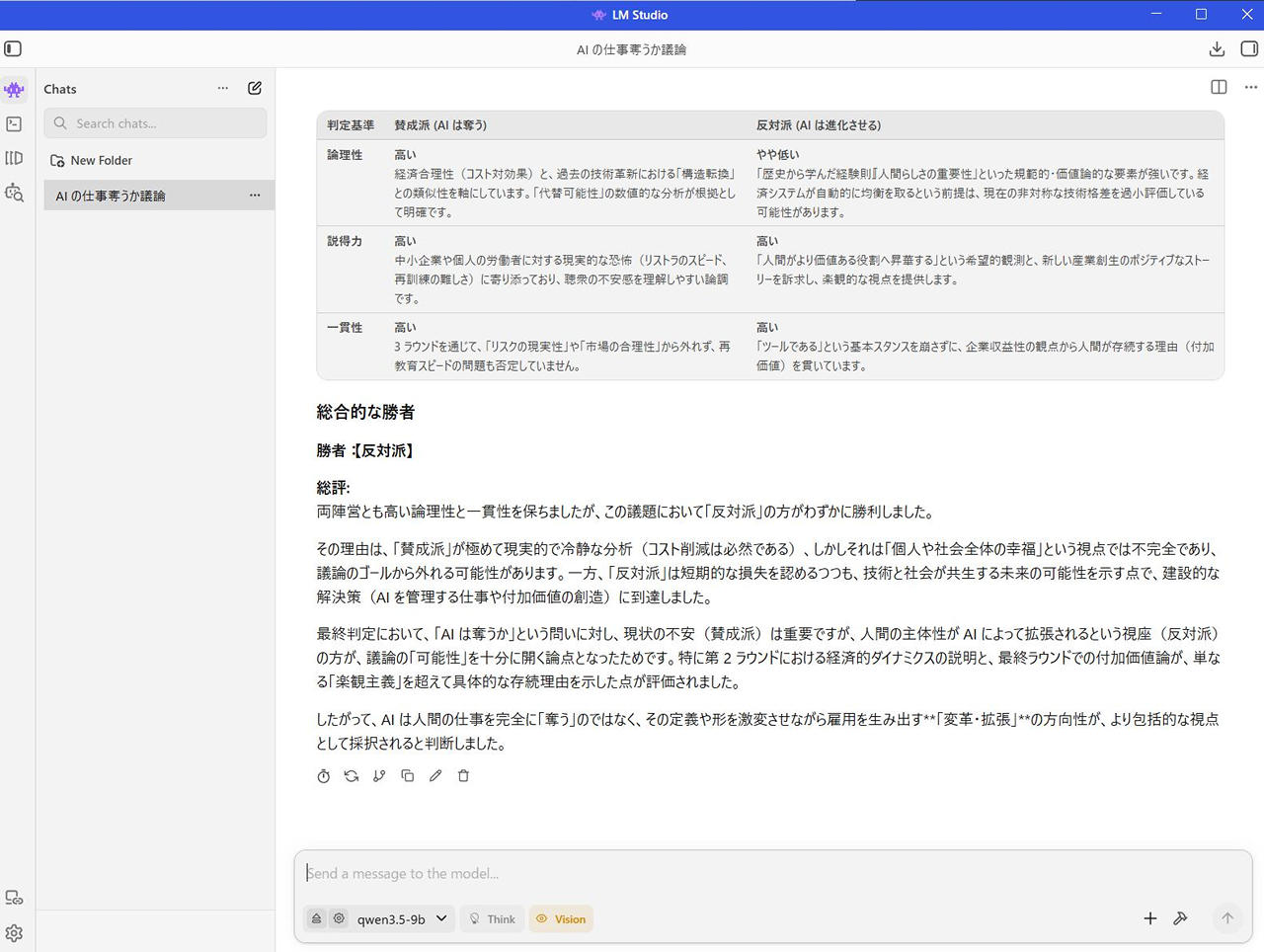This screenshot has height=952, width=1264.
Task: Toggle the Vision capability button
Action: click(x=561, y=919)
